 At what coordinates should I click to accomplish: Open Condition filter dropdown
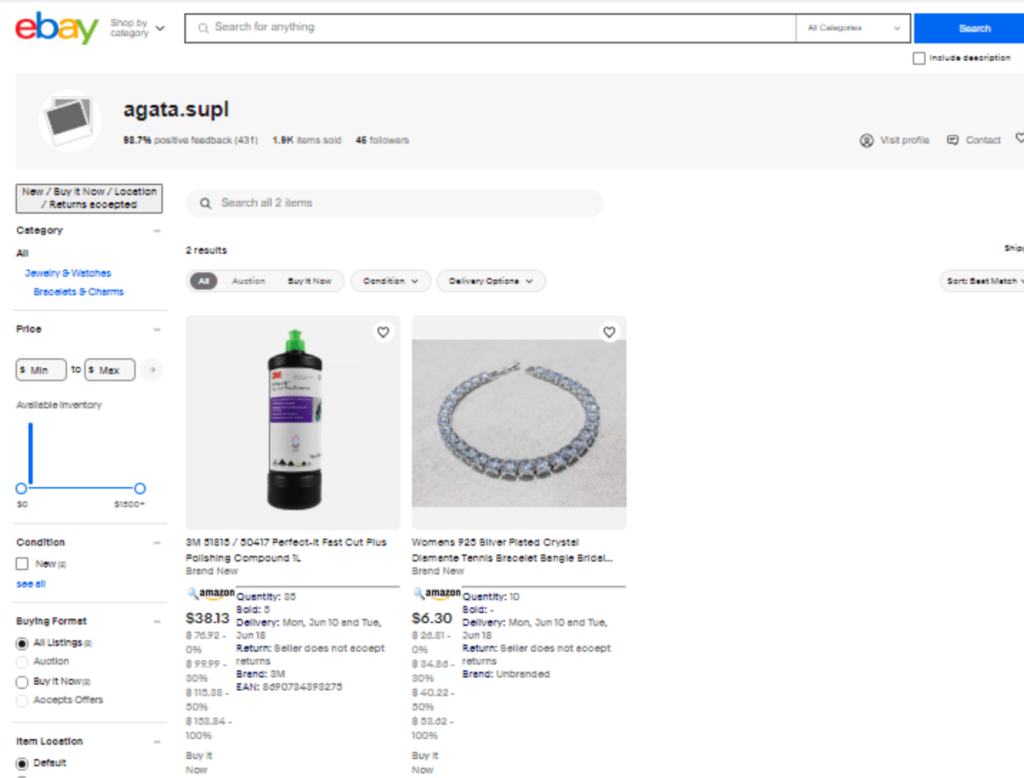coord(391,281)
